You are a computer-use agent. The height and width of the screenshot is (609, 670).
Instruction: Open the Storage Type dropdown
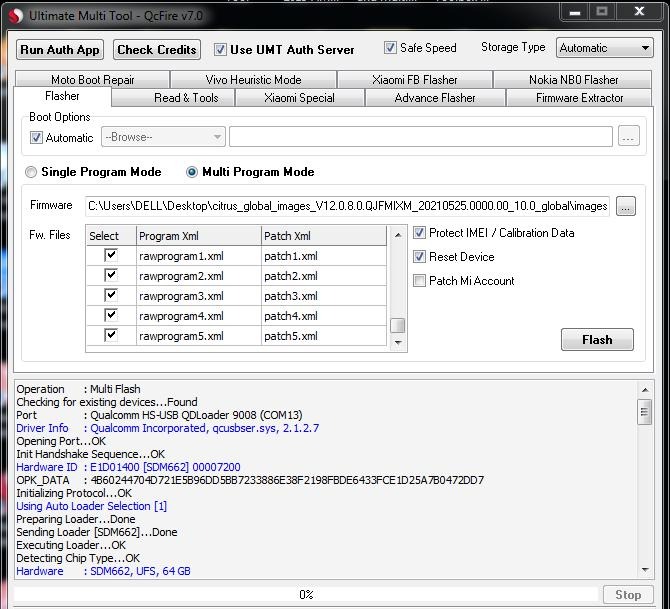pyautogui.click(x=604, y=48)
